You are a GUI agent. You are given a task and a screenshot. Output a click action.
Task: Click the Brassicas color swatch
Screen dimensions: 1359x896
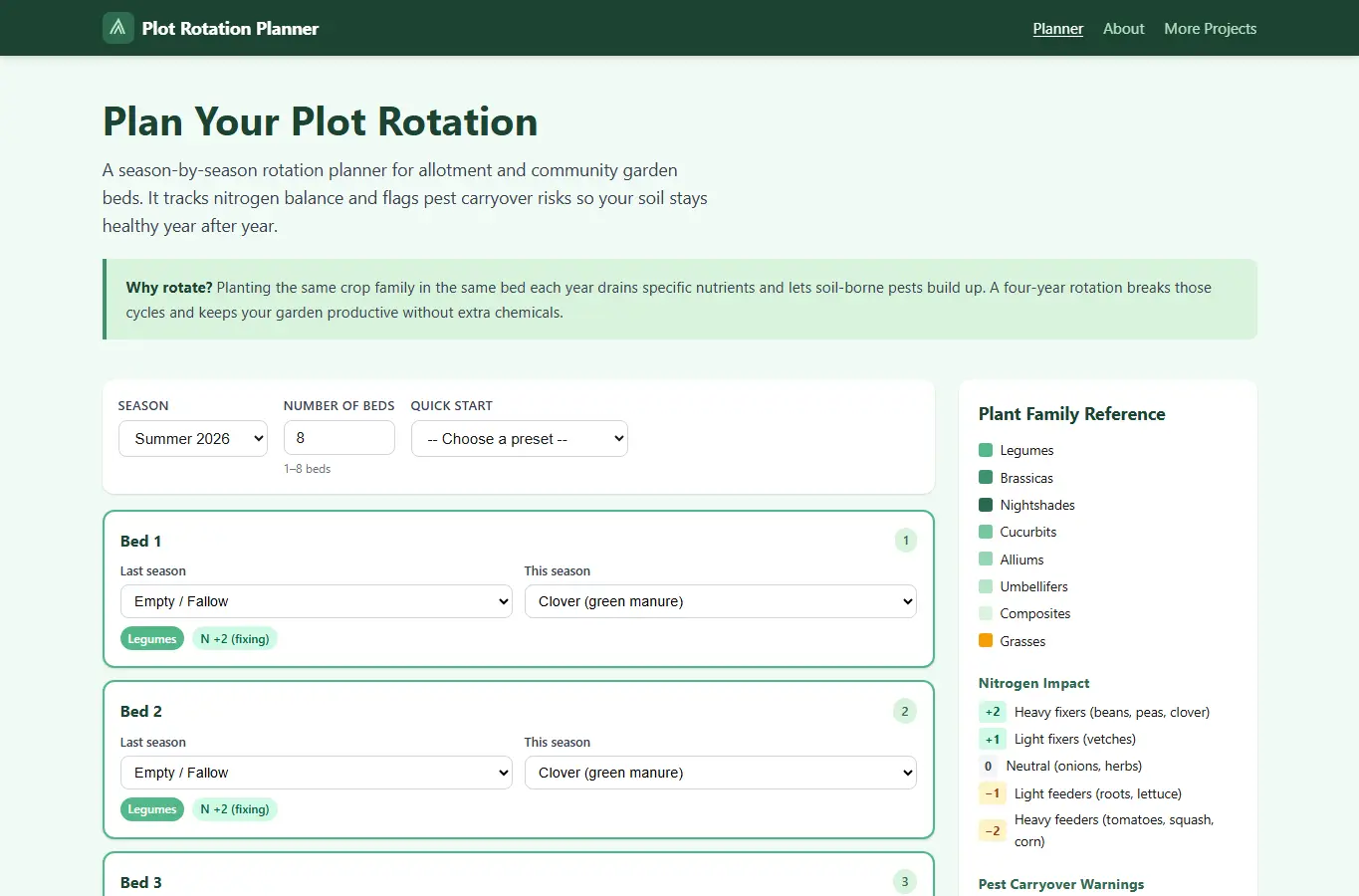tap(986, 477)
